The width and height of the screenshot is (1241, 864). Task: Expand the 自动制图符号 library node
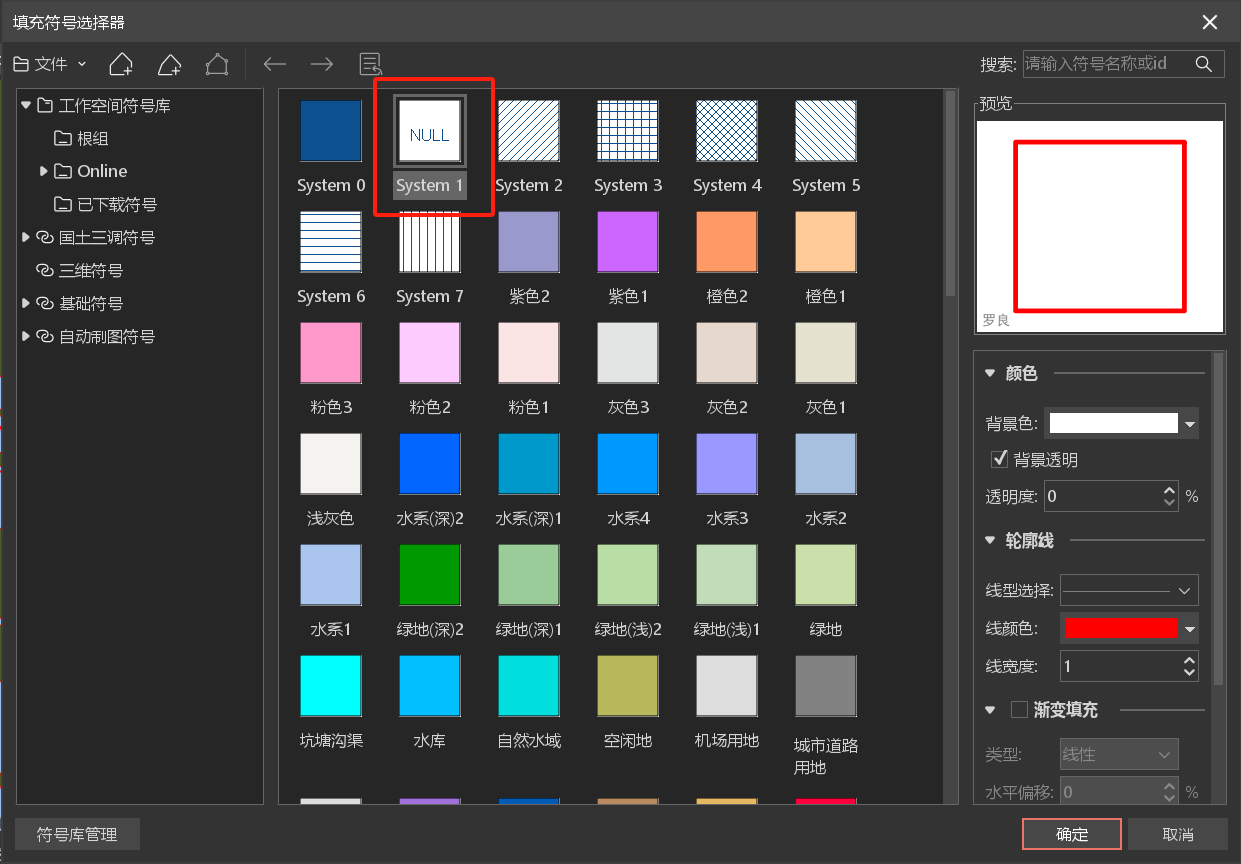(26, 336)
